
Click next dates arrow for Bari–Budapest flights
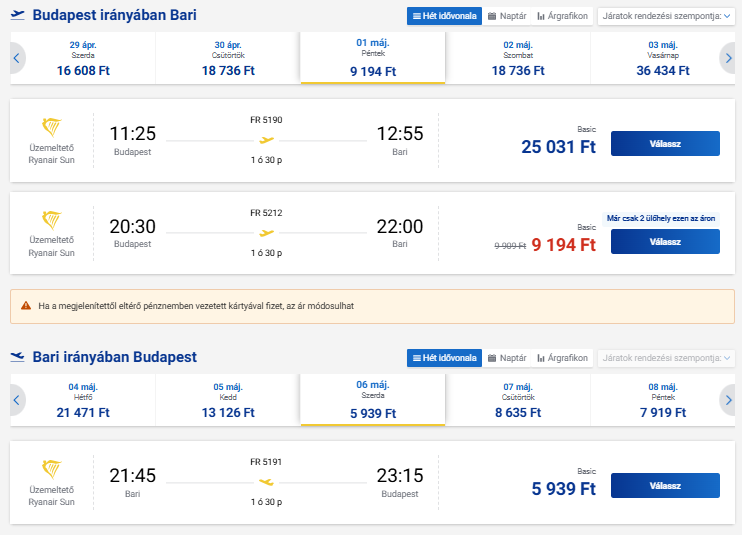(727, 400)
